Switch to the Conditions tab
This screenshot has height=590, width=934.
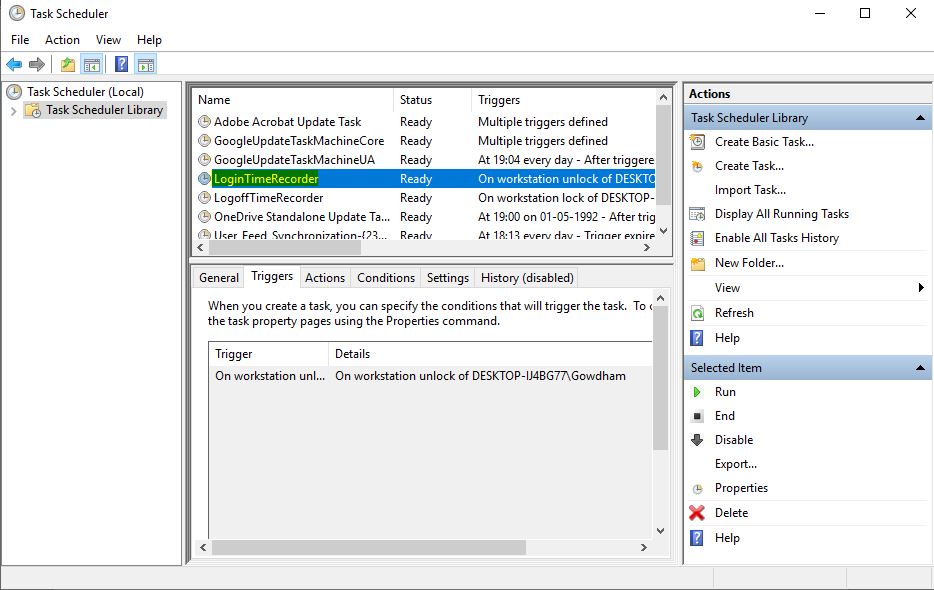386,277
